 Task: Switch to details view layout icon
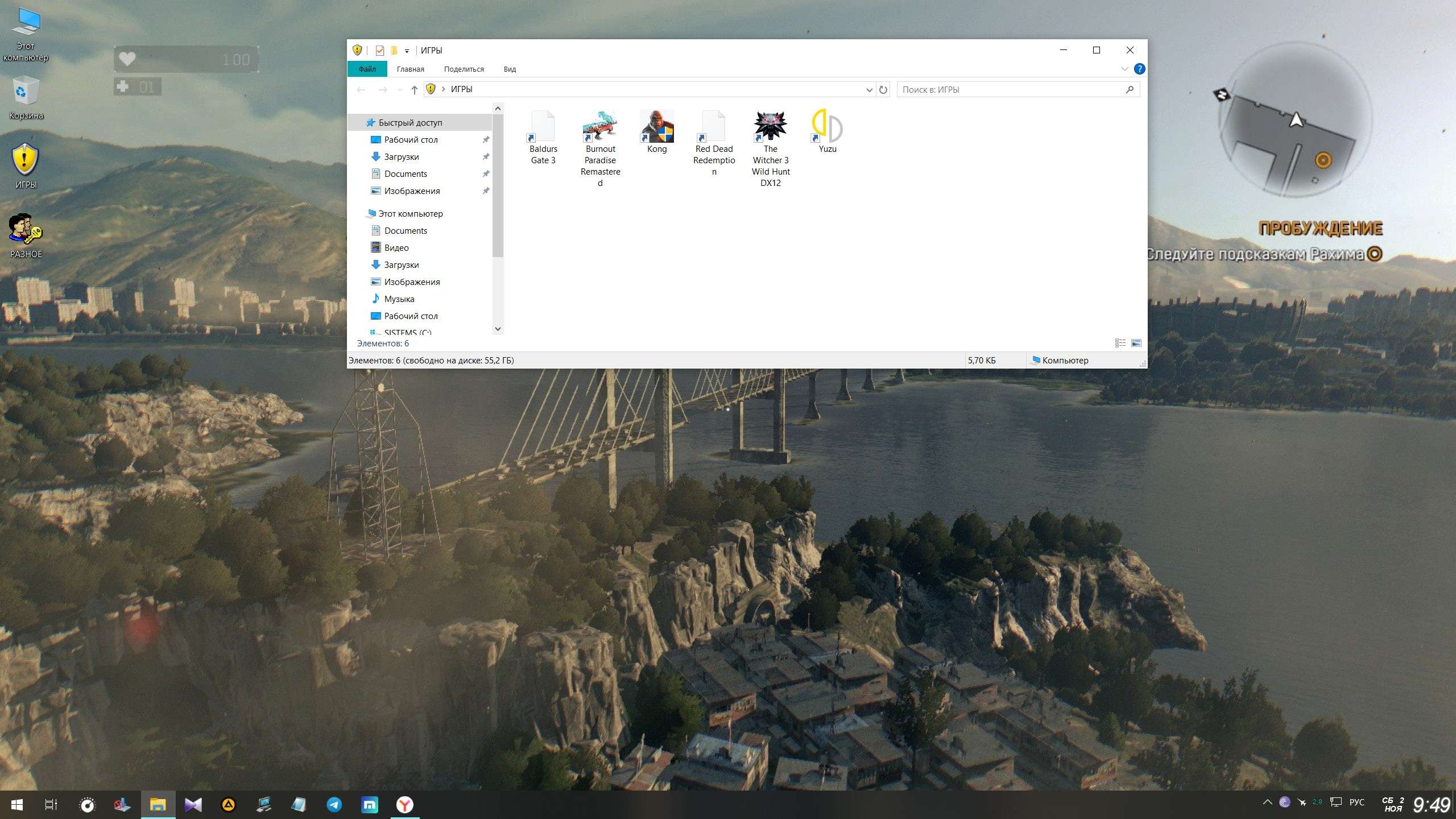click(x=1120, y=343)
